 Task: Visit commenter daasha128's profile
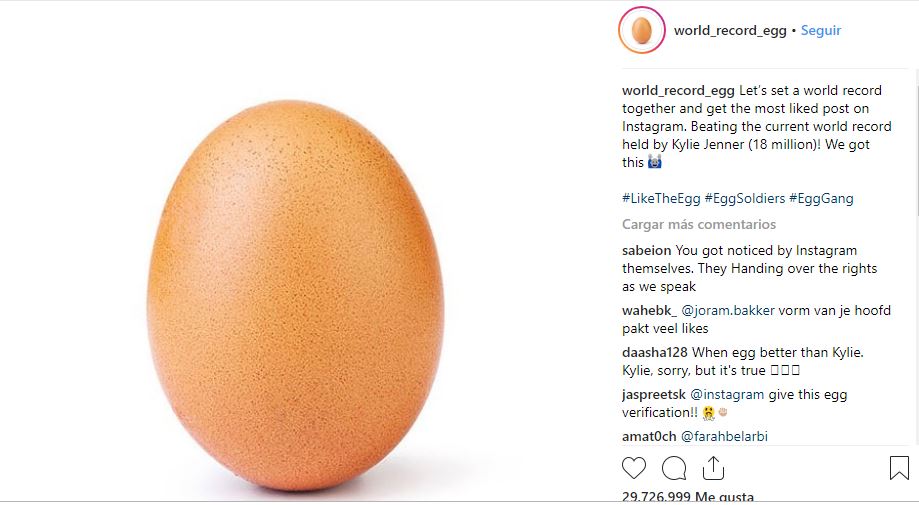click(655, 352)
